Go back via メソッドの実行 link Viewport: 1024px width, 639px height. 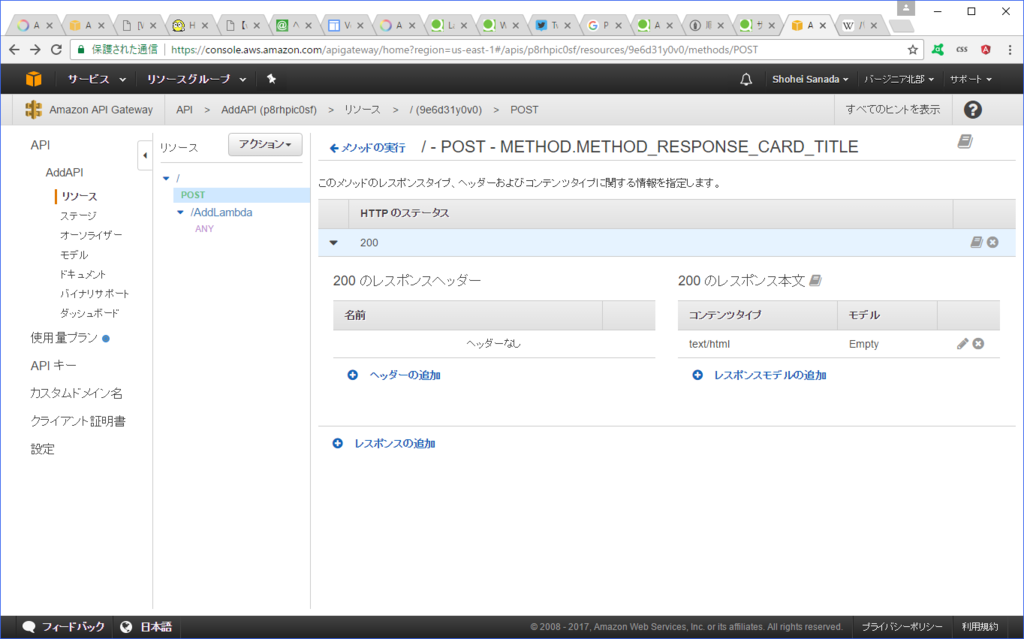click(x=368, y=148)
